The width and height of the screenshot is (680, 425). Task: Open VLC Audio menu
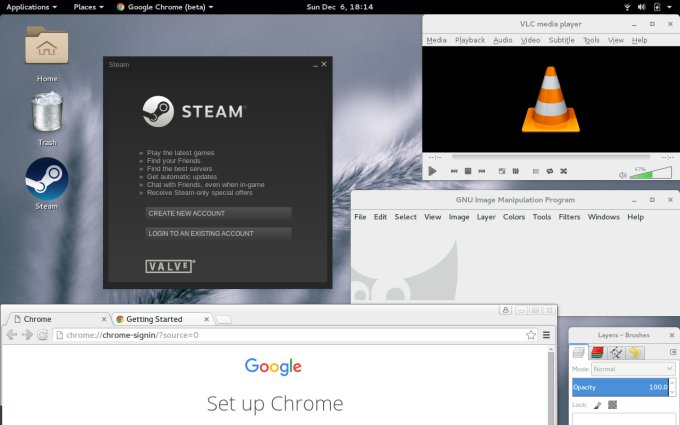(x=503, y=40)
